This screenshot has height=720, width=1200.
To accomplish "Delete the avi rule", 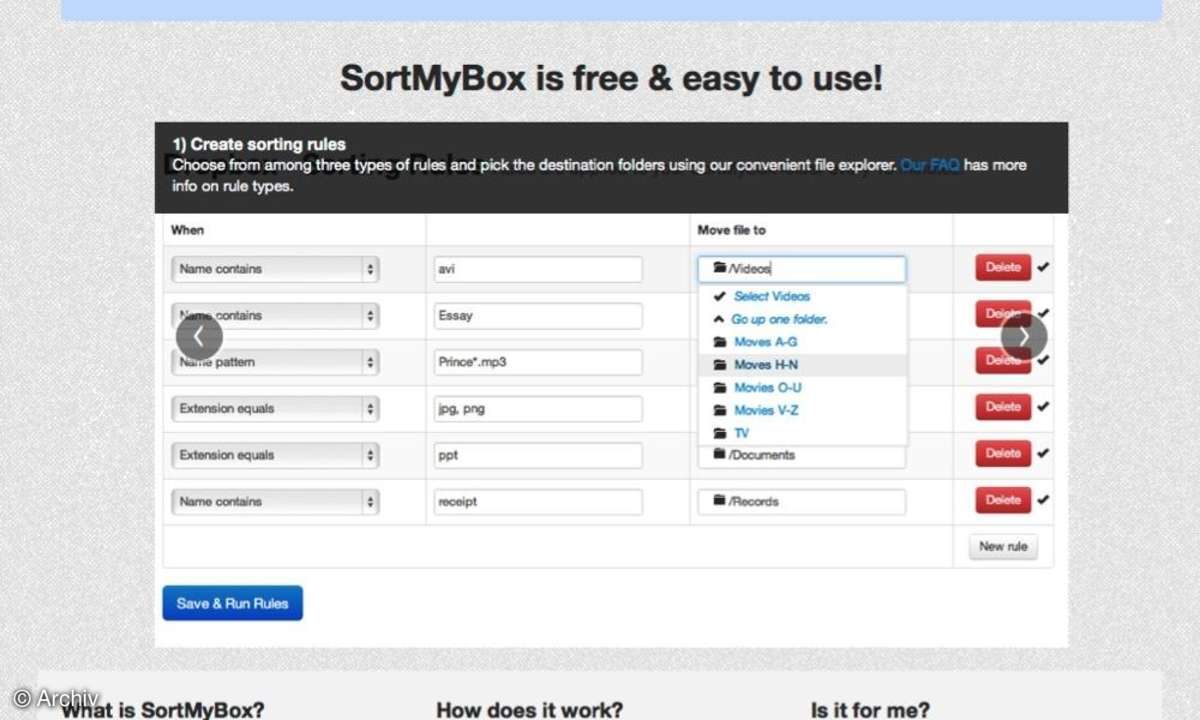I will pyautogui.click(x=1003, y=268).
